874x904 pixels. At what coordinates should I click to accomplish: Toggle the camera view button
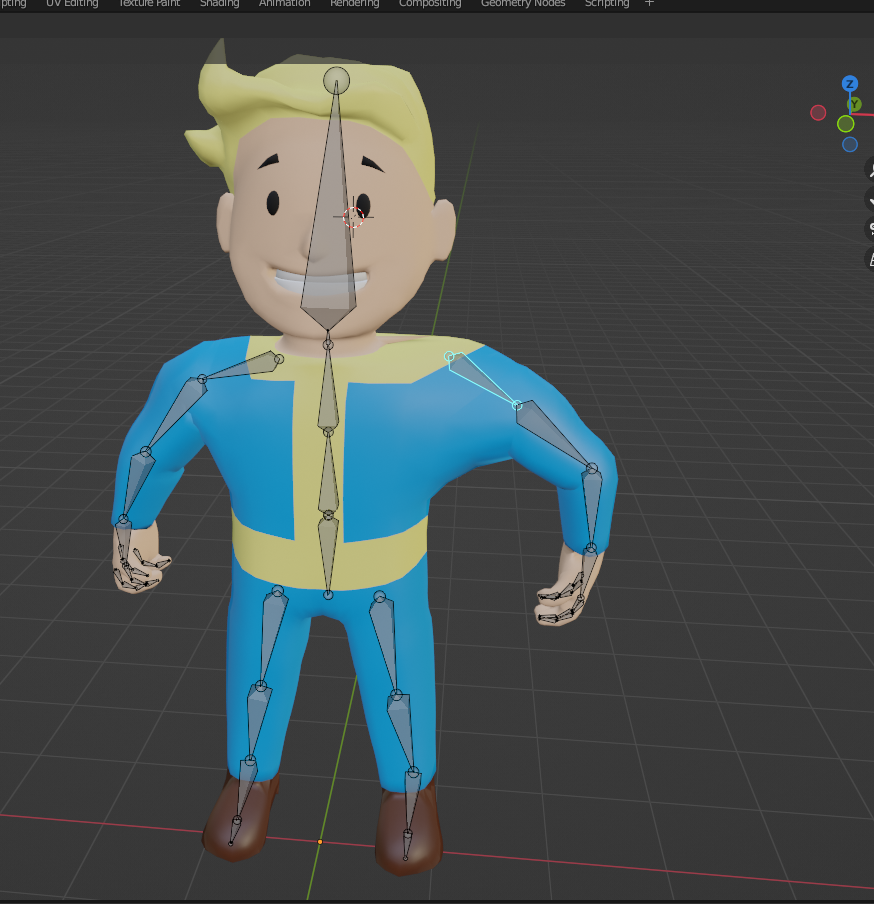tap(869, 230)
